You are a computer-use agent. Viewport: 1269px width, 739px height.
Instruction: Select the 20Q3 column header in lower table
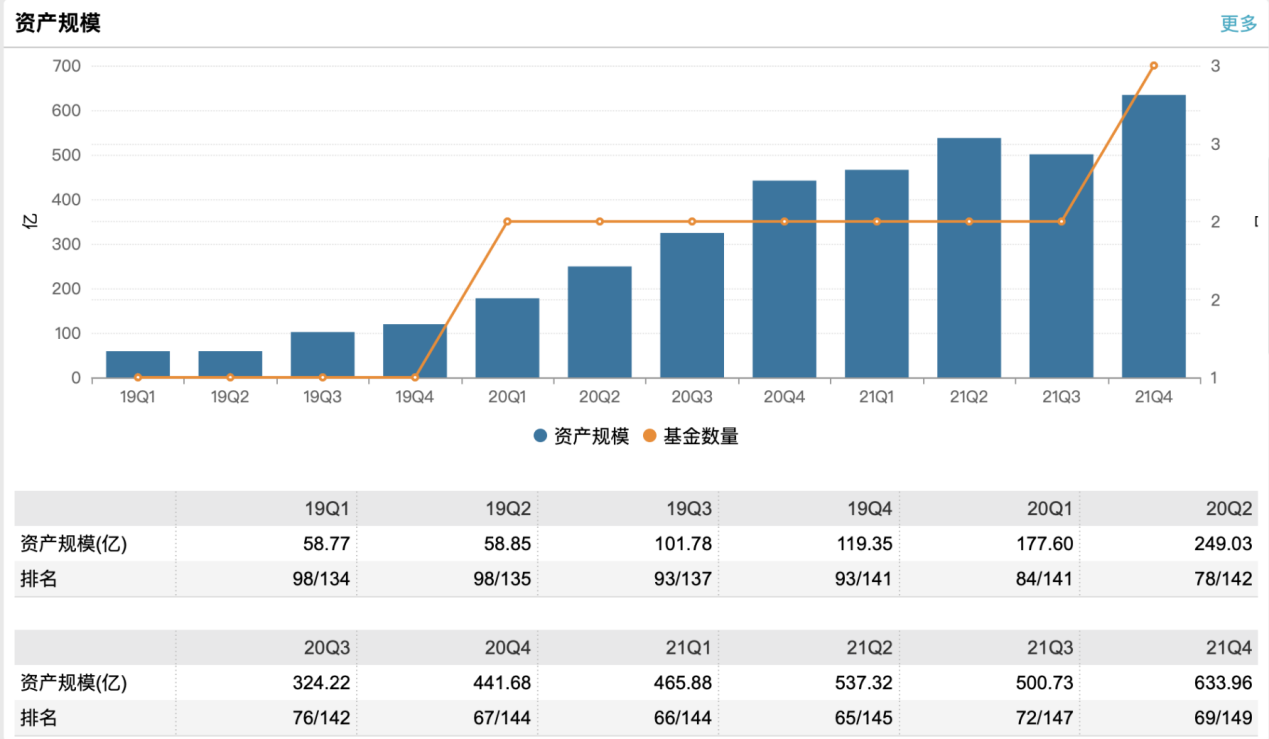(x=327, y=648)
